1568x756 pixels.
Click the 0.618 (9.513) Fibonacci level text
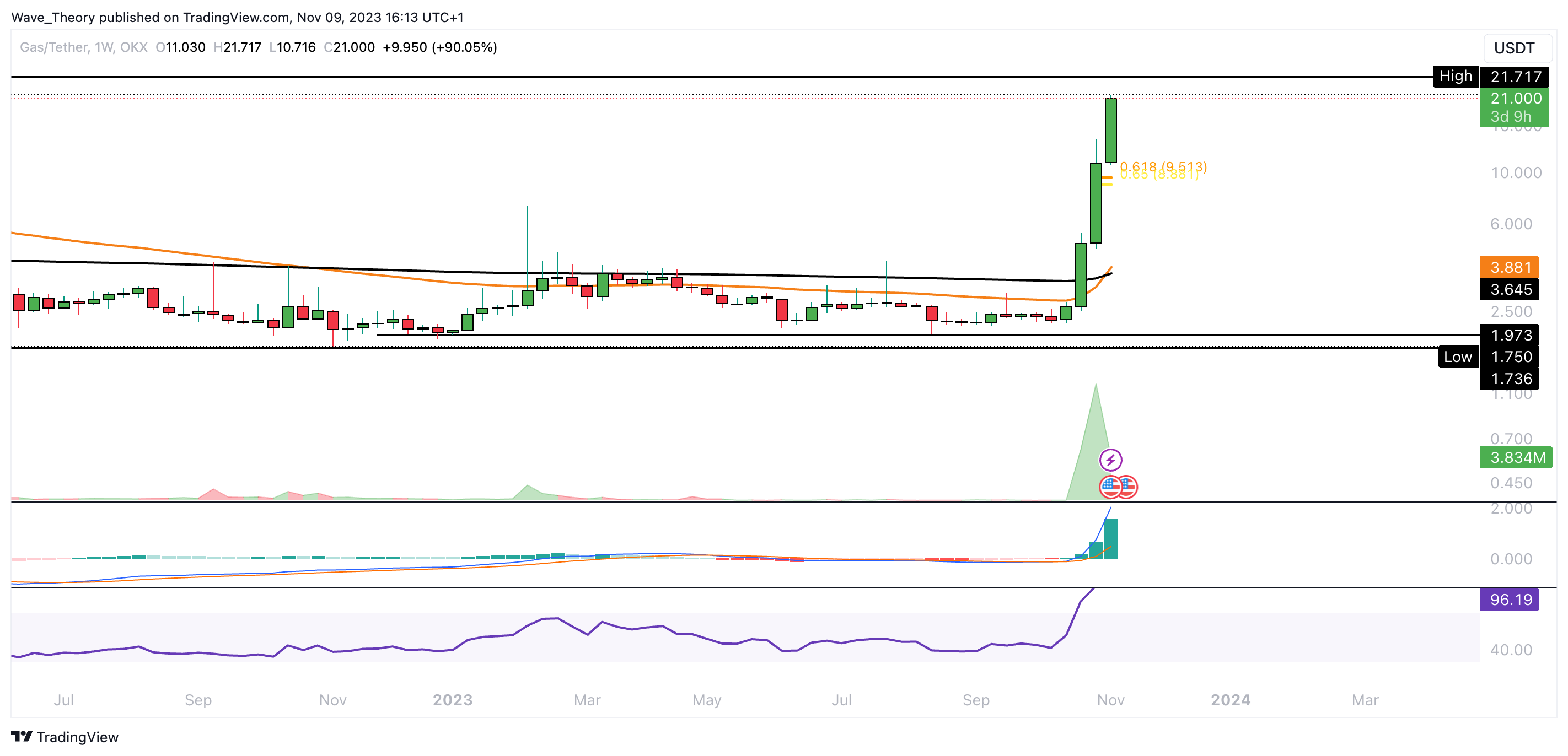point(1163,166)
